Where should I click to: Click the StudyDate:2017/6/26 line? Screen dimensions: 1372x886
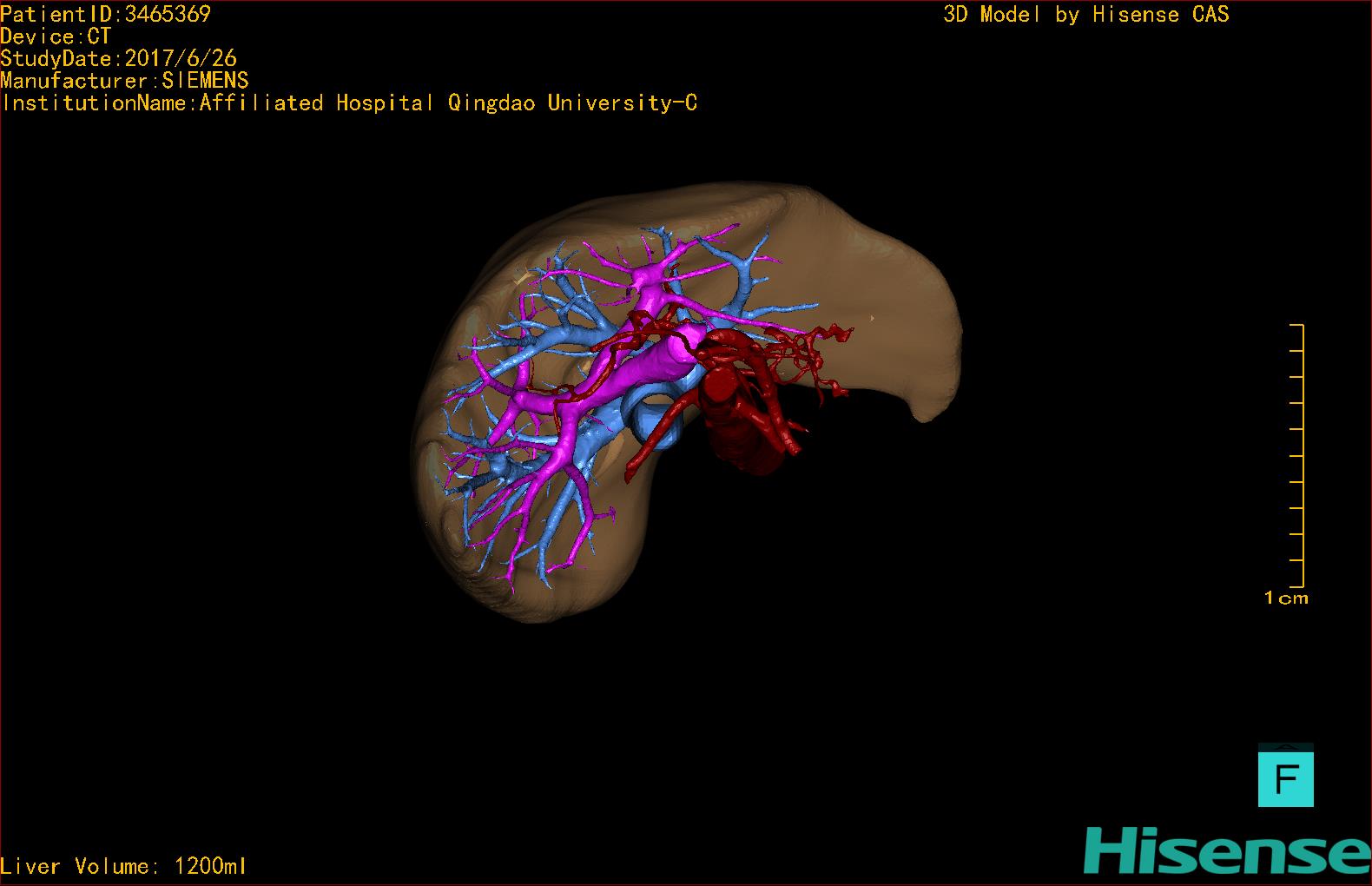pos(118,58)
